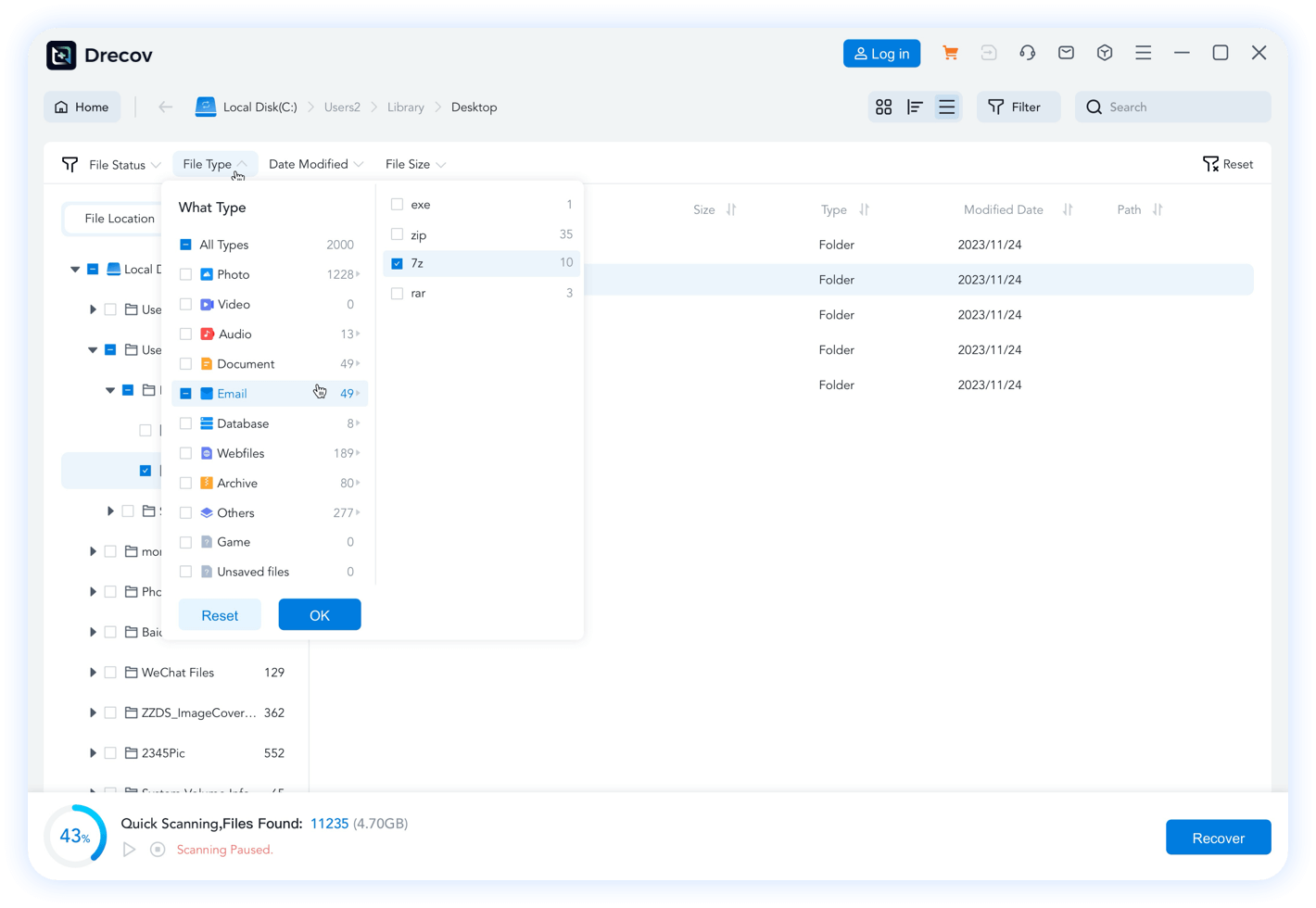Stop scanning with the stop icon

pos(158,850)
